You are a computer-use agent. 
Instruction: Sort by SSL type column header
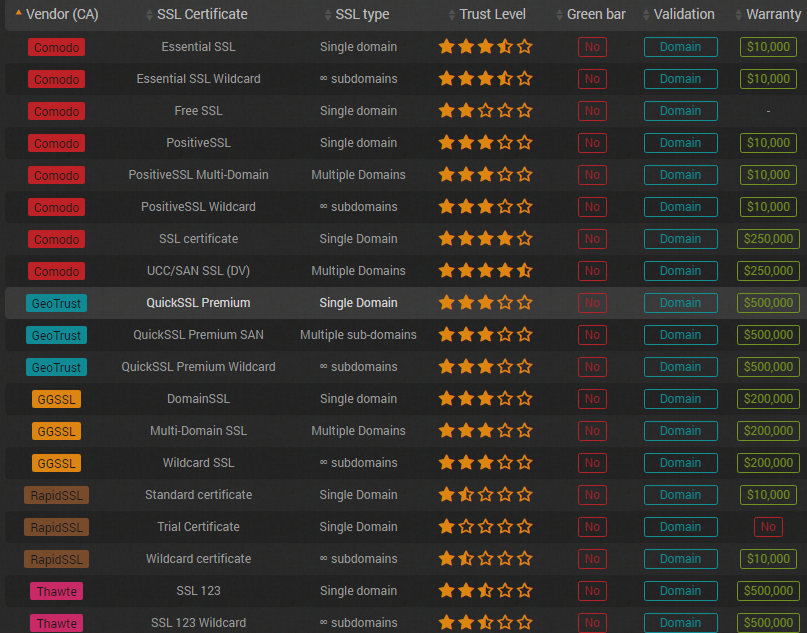tap(357, 14)
